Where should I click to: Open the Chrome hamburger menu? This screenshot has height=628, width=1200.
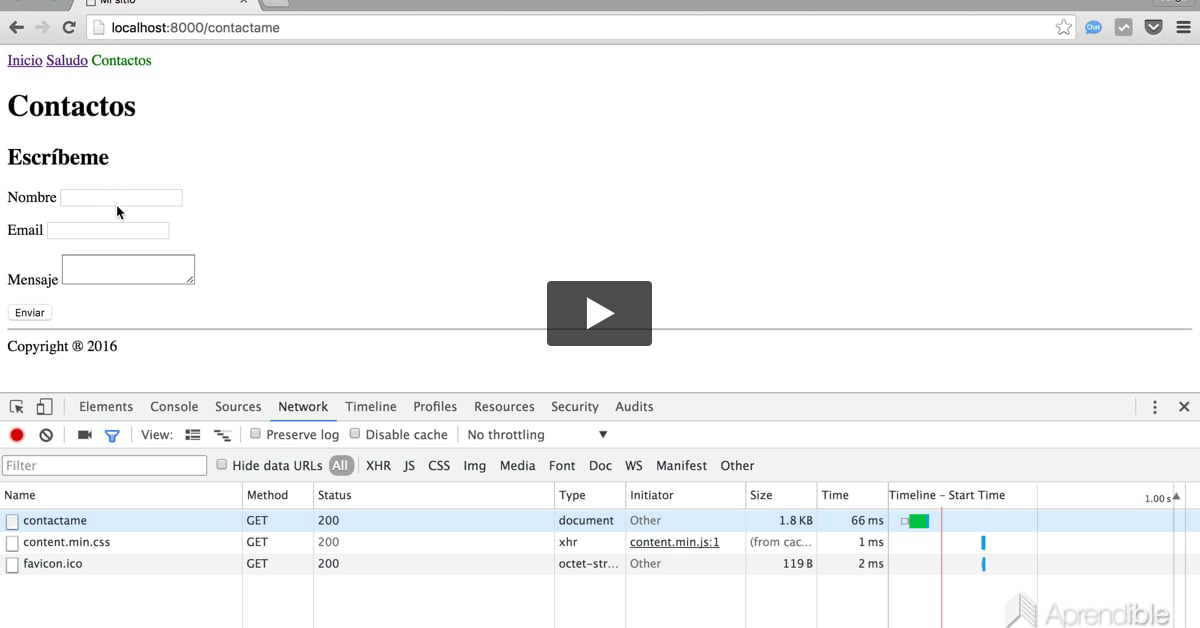(x=1183, y=28)
